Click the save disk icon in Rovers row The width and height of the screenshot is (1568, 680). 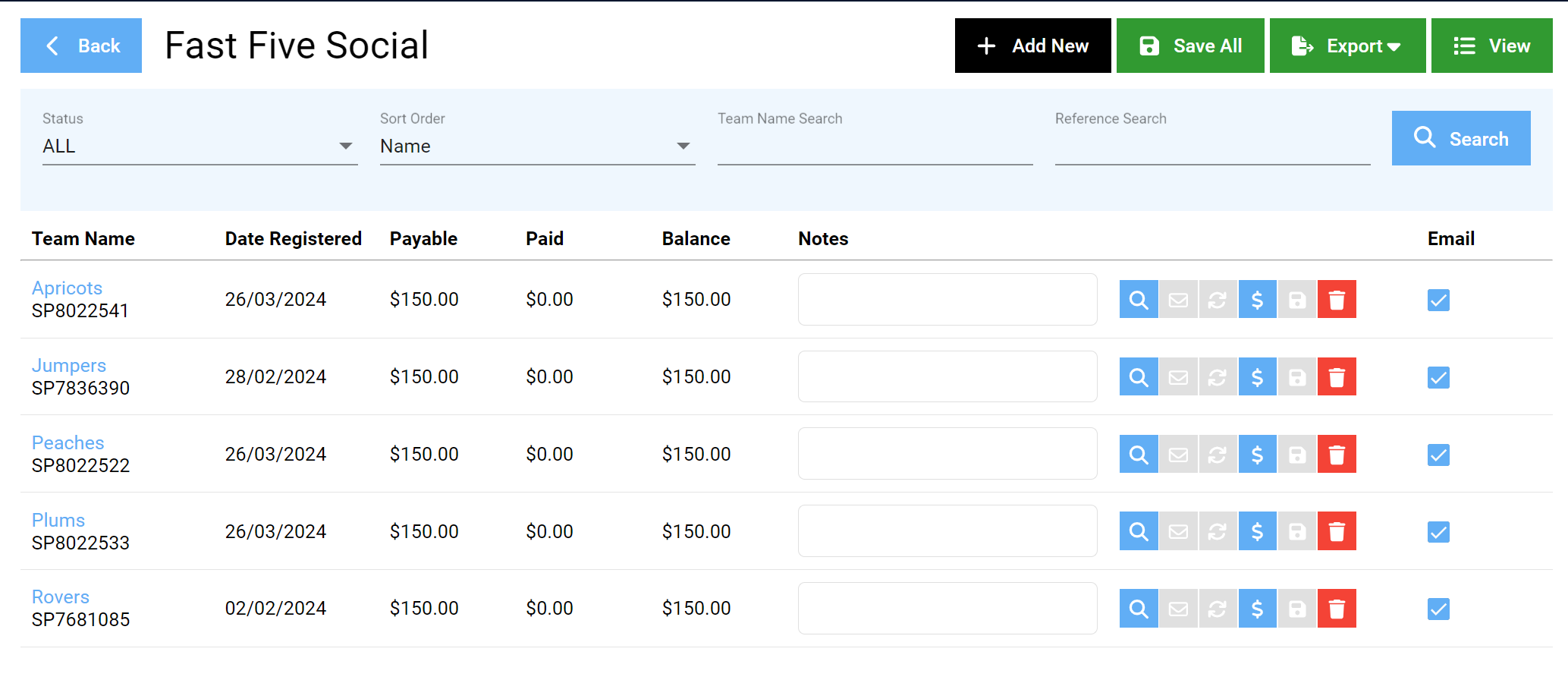point(1297,609)
